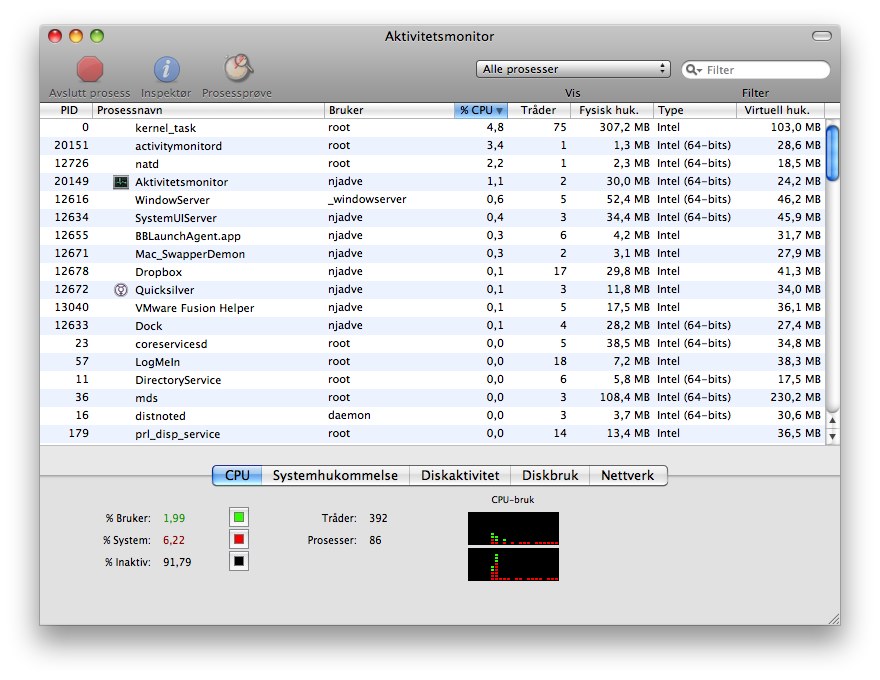Click the Tråder count 392

coord(378,518)
